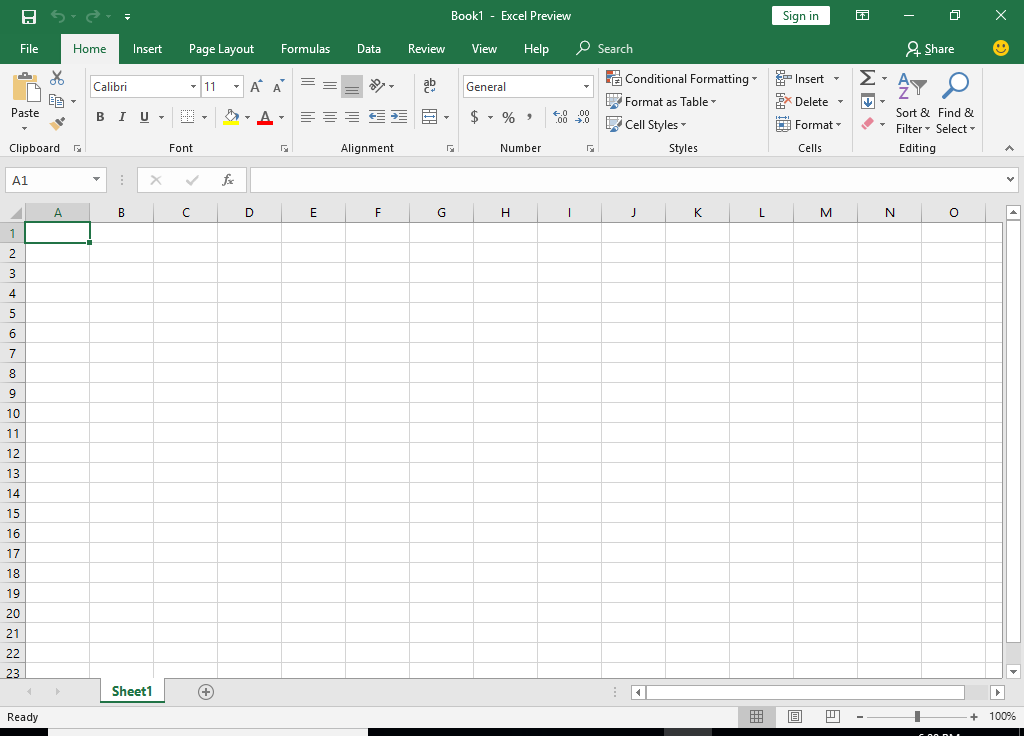Apply bold formatting
The height and width of the screenshot is (736, 1024).
pyautogui.click(x=100, y=117)
